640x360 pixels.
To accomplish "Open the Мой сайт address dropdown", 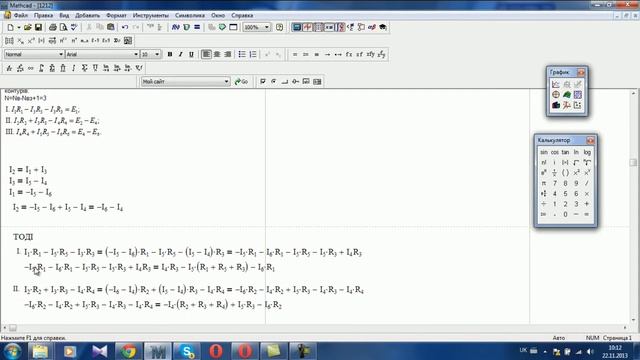I will (x=227, y=82).
